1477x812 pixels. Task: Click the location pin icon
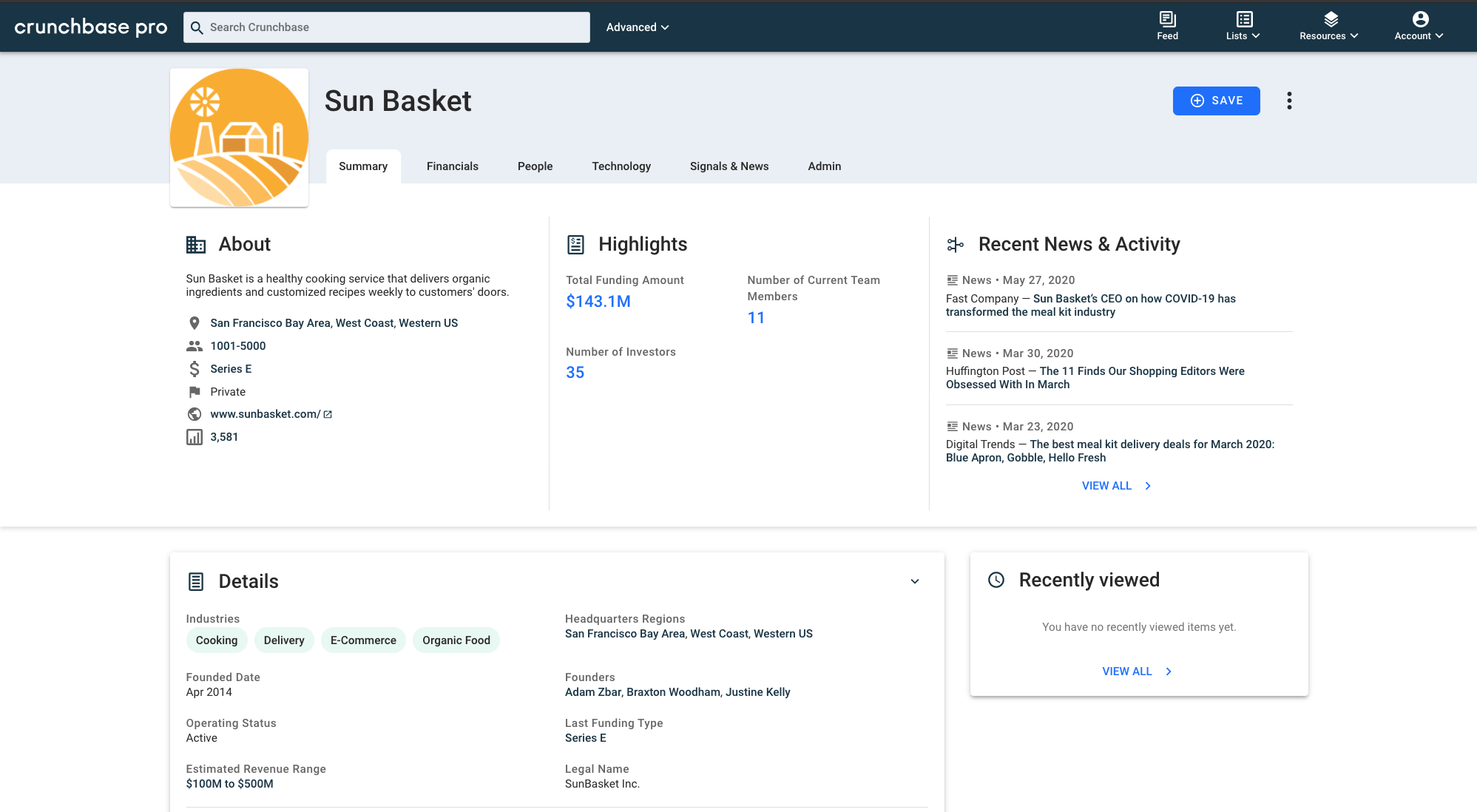click(x=195, y=323)
